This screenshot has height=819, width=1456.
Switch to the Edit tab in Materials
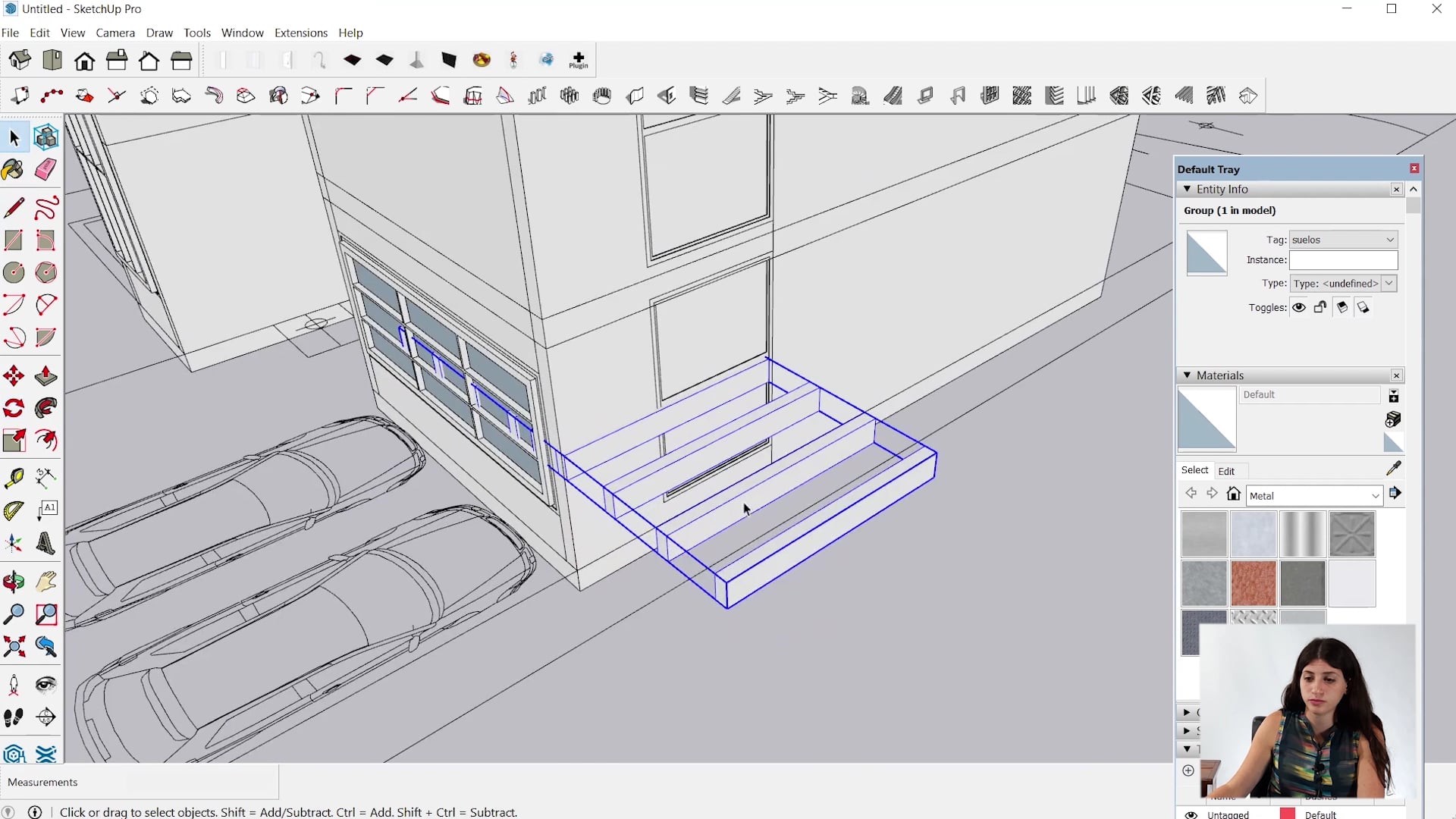1227,470
